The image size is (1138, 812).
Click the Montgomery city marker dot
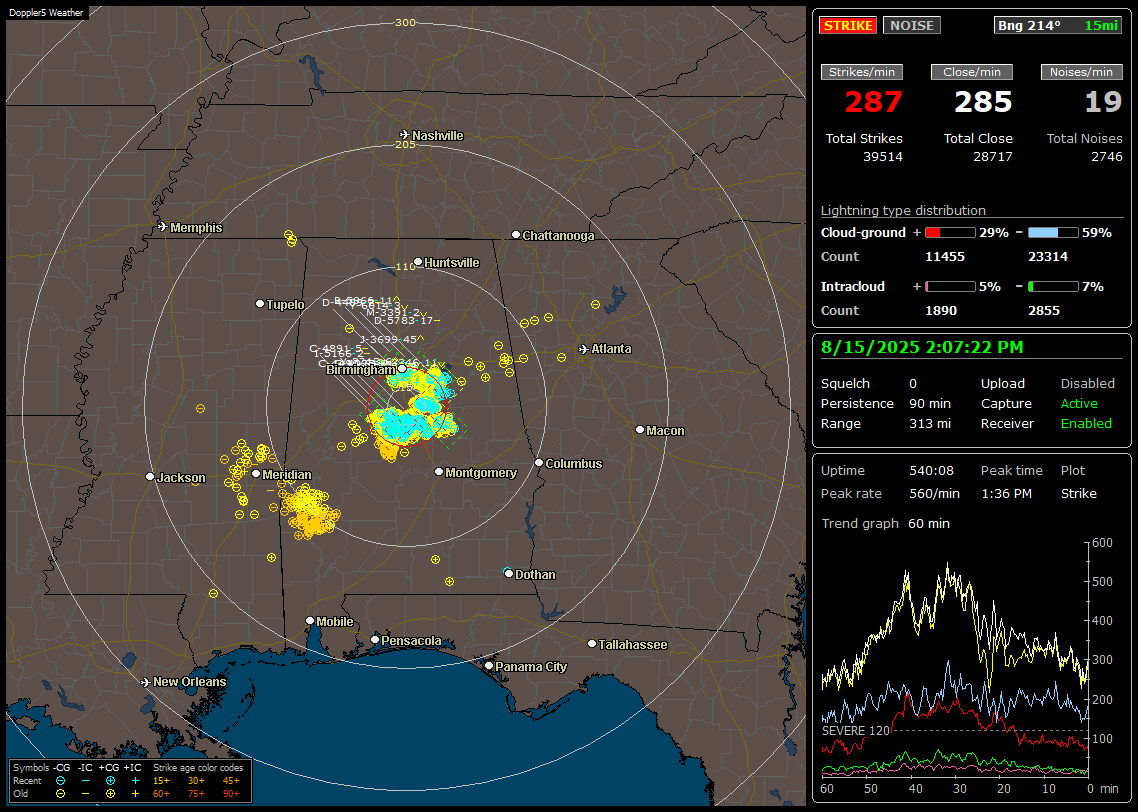439,472
